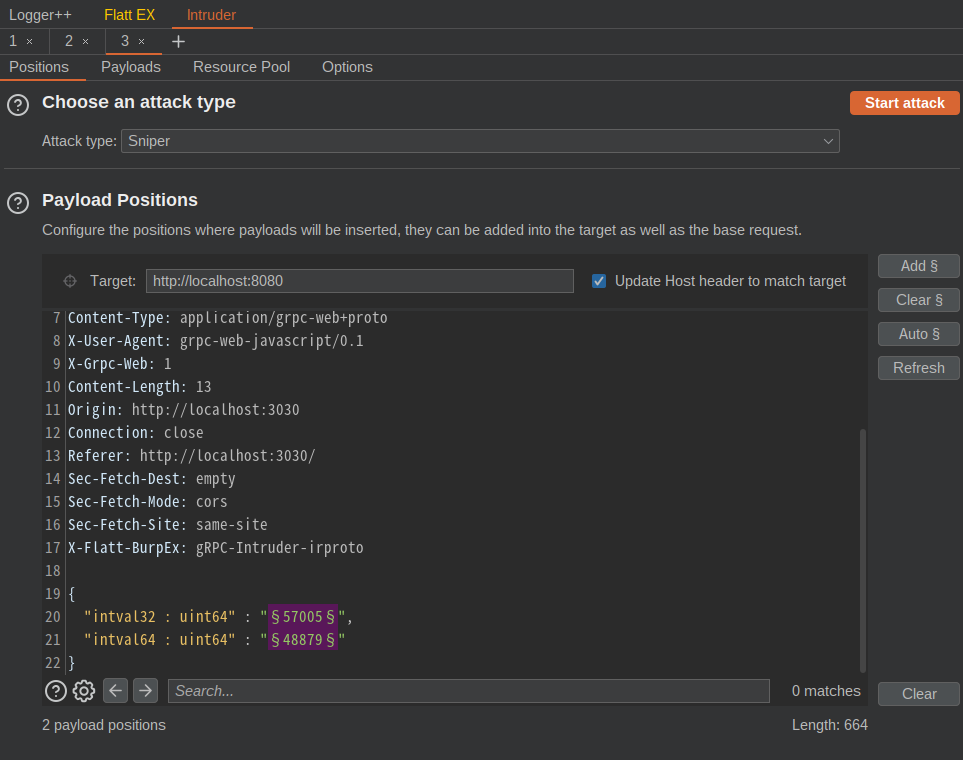Close Intruder tab 2

click(85, 42)
